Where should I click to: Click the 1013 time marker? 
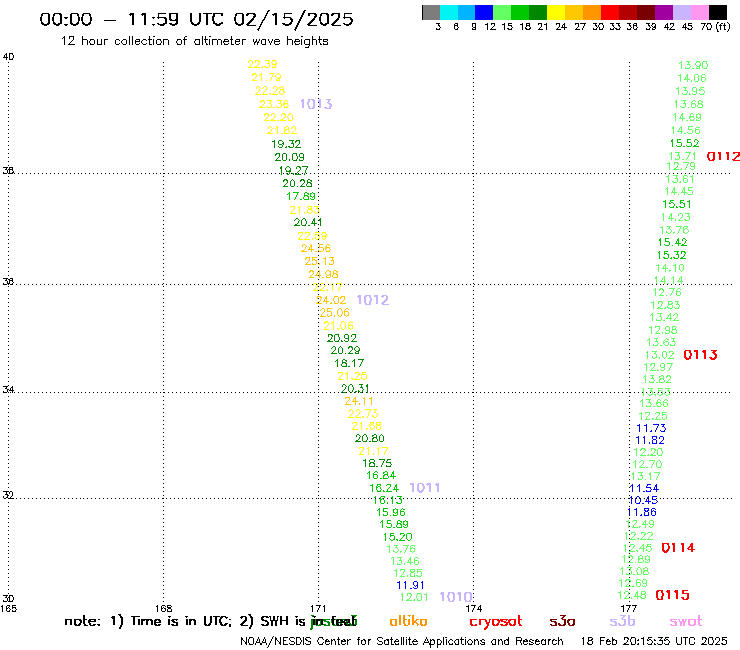point(316,104)
